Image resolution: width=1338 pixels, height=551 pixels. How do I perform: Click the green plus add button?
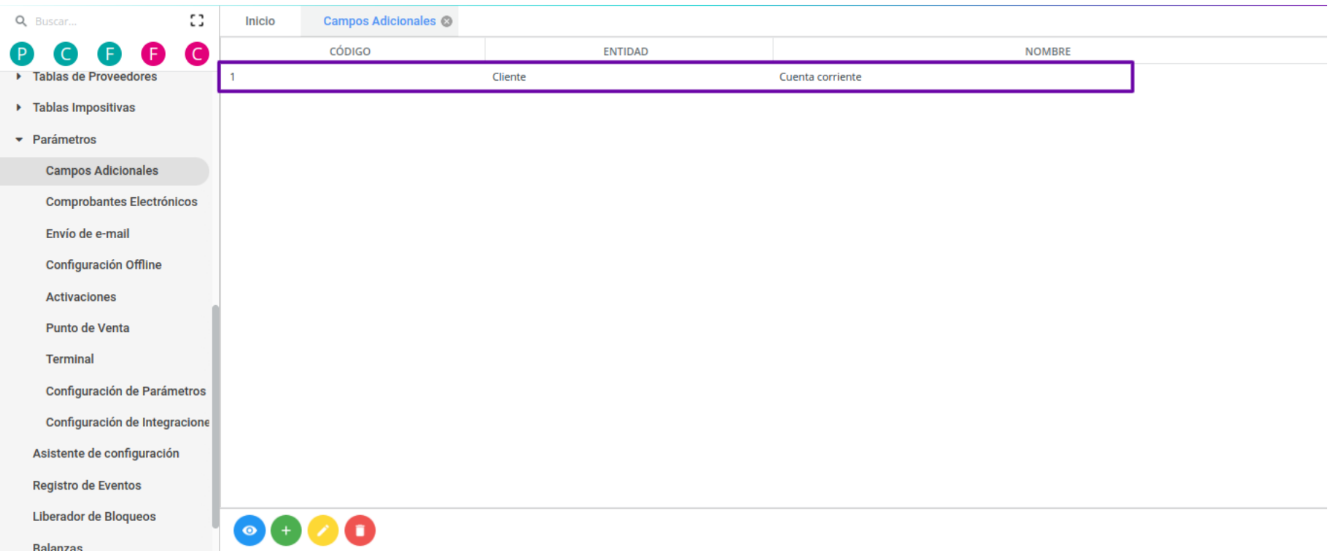click(x=286, y=530)
